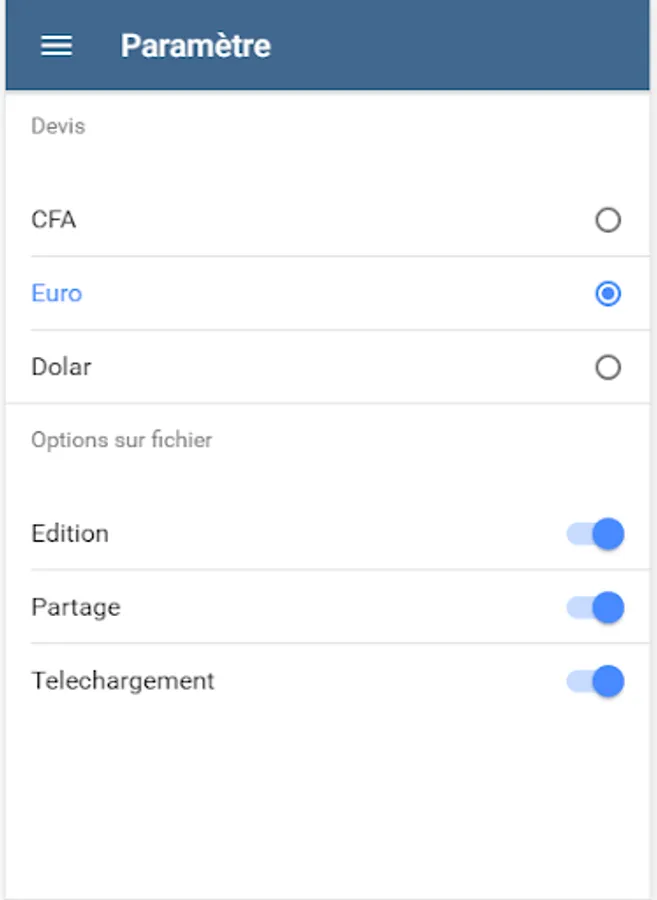Screen dimensions: 657x900
Task: Tap the Dolar currency label
Action: [x=61, y=367]
